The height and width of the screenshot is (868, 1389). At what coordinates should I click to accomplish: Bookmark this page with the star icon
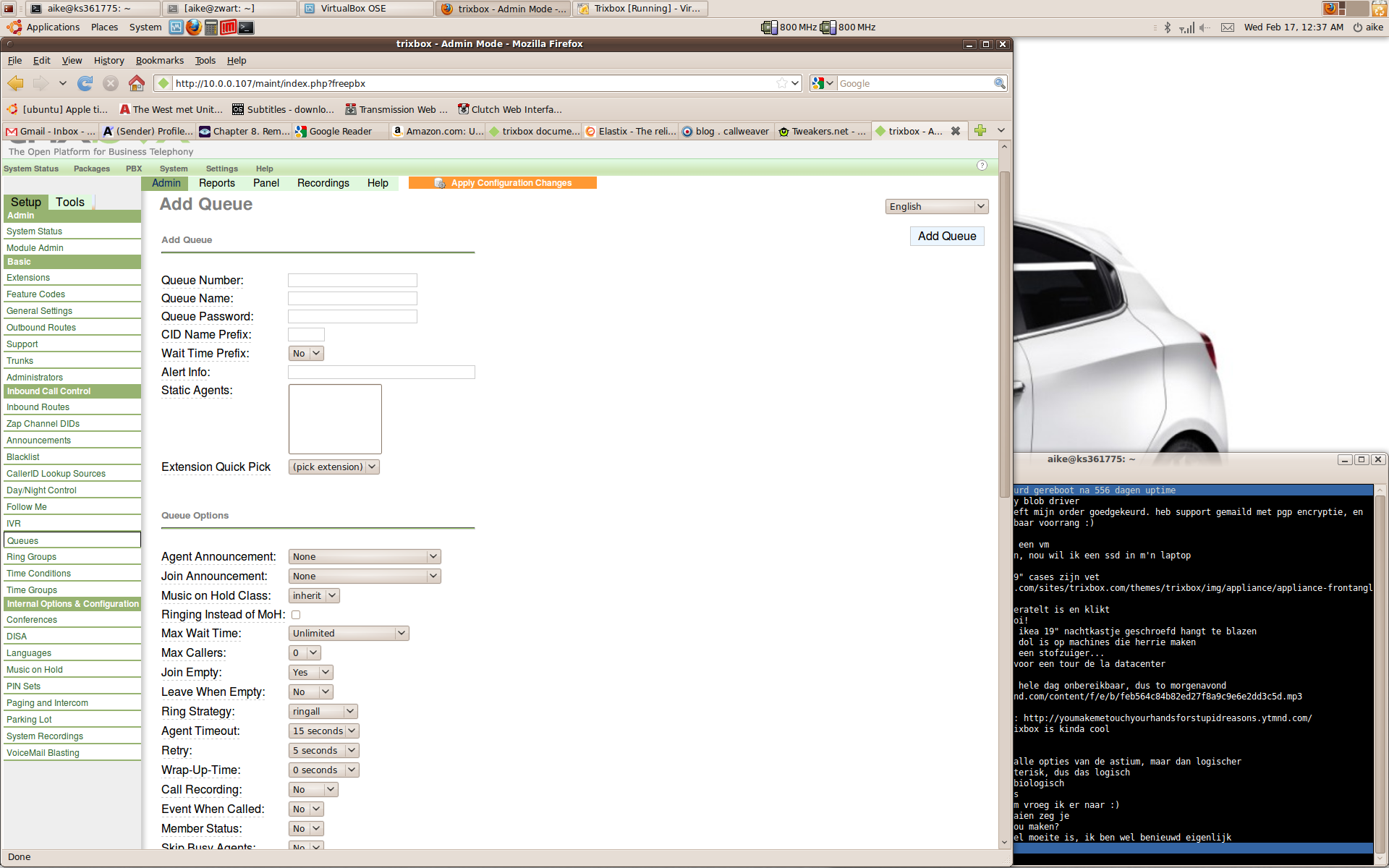(x=782, y=83)
